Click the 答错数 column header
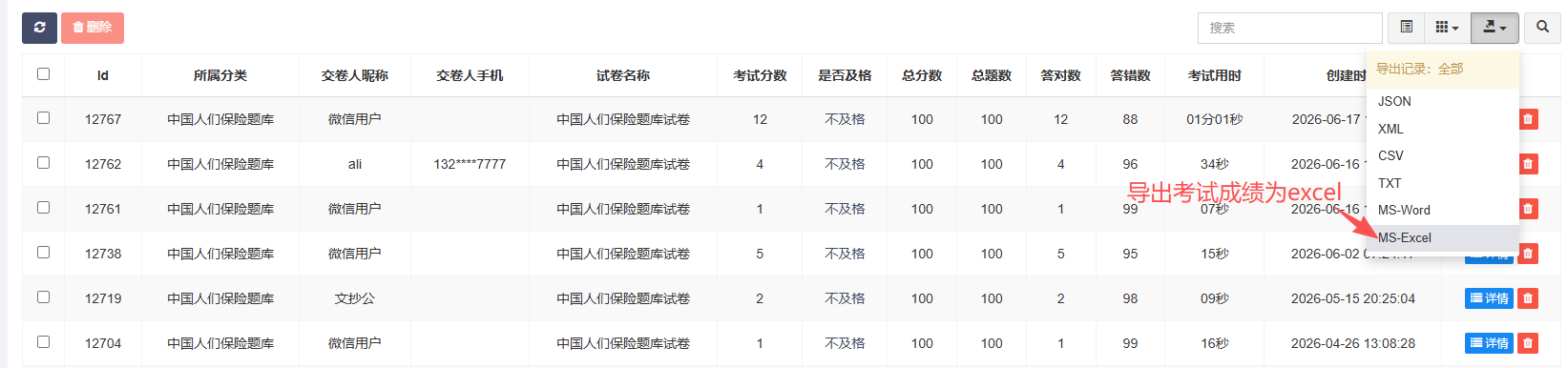1568x368 pixels. [1130, 75]
